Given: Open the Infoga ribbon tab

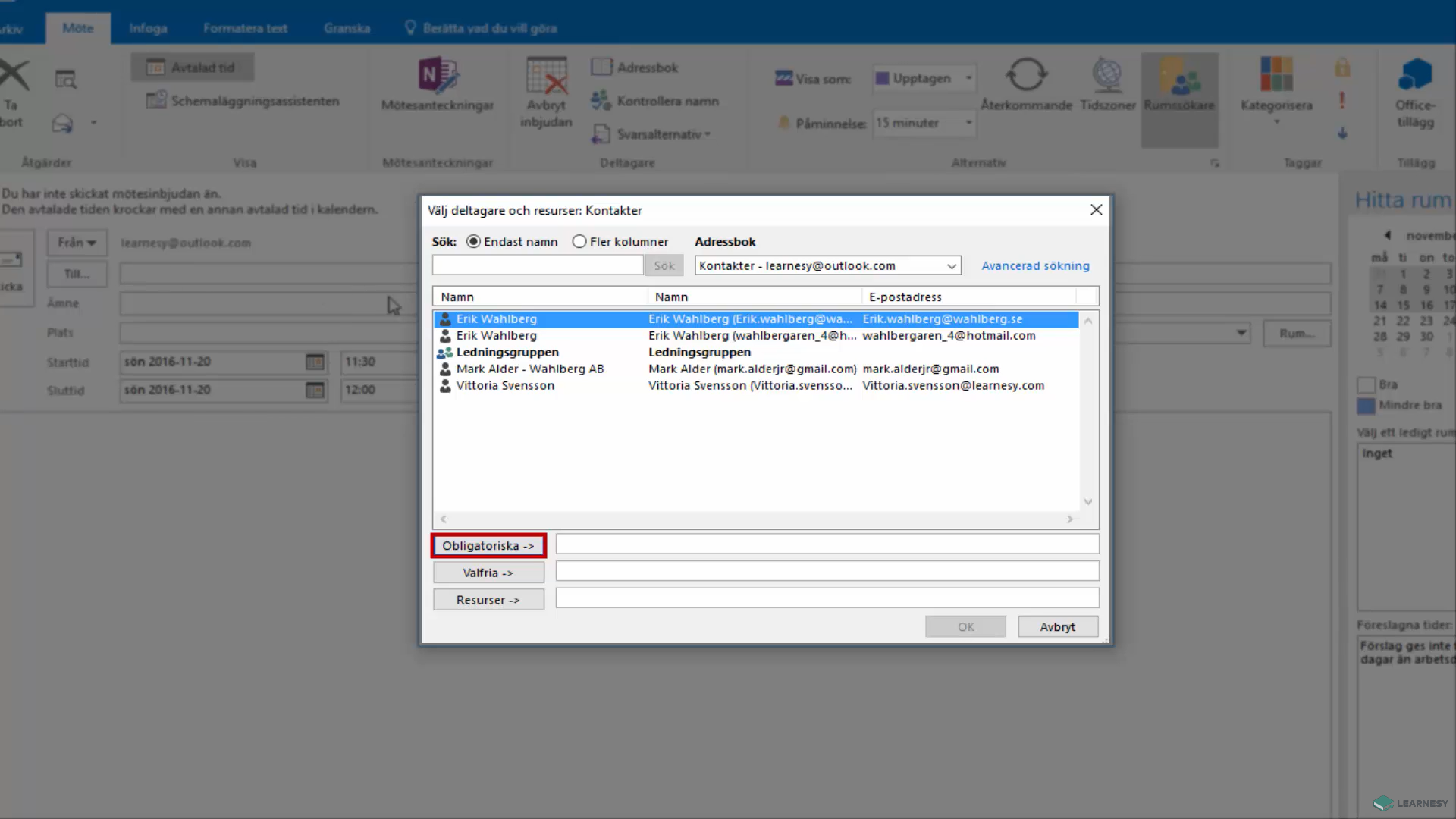Looking at the screenshot, I should coord(148,28).
